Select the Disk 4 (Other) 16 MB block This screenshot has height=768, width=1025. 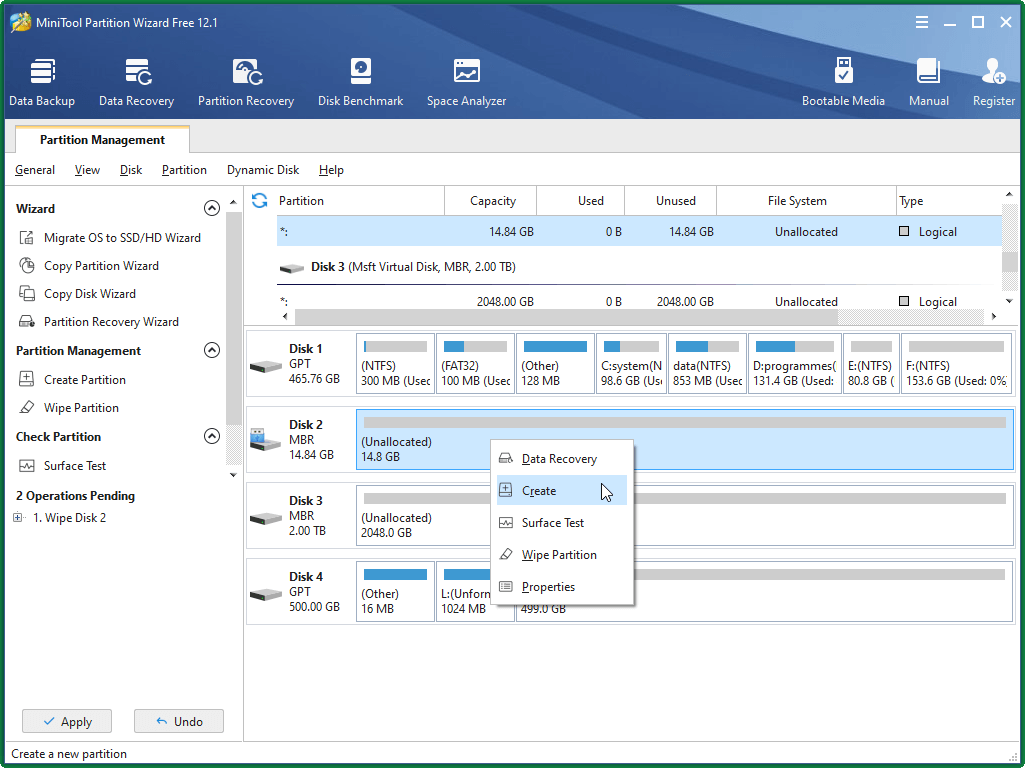395,592
